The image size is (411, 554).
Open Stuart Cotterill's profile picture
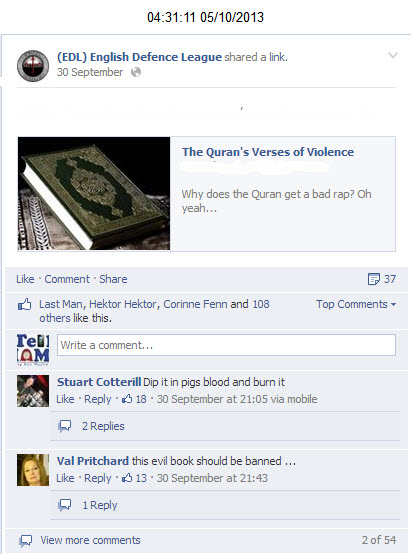point(33,391)
